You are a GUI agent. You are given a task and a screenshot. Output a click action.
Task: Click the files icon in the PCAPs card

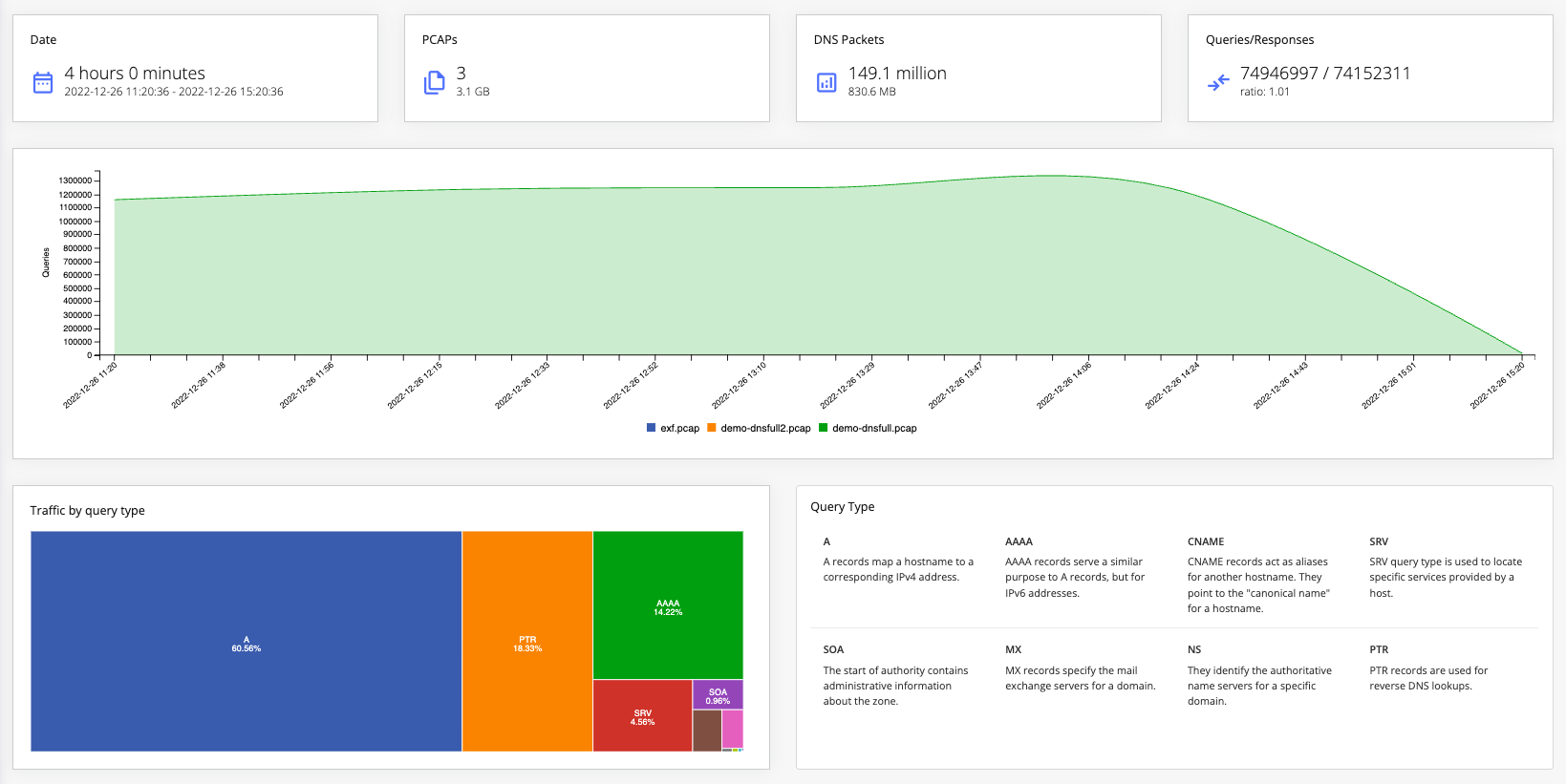tap(435, 82)
